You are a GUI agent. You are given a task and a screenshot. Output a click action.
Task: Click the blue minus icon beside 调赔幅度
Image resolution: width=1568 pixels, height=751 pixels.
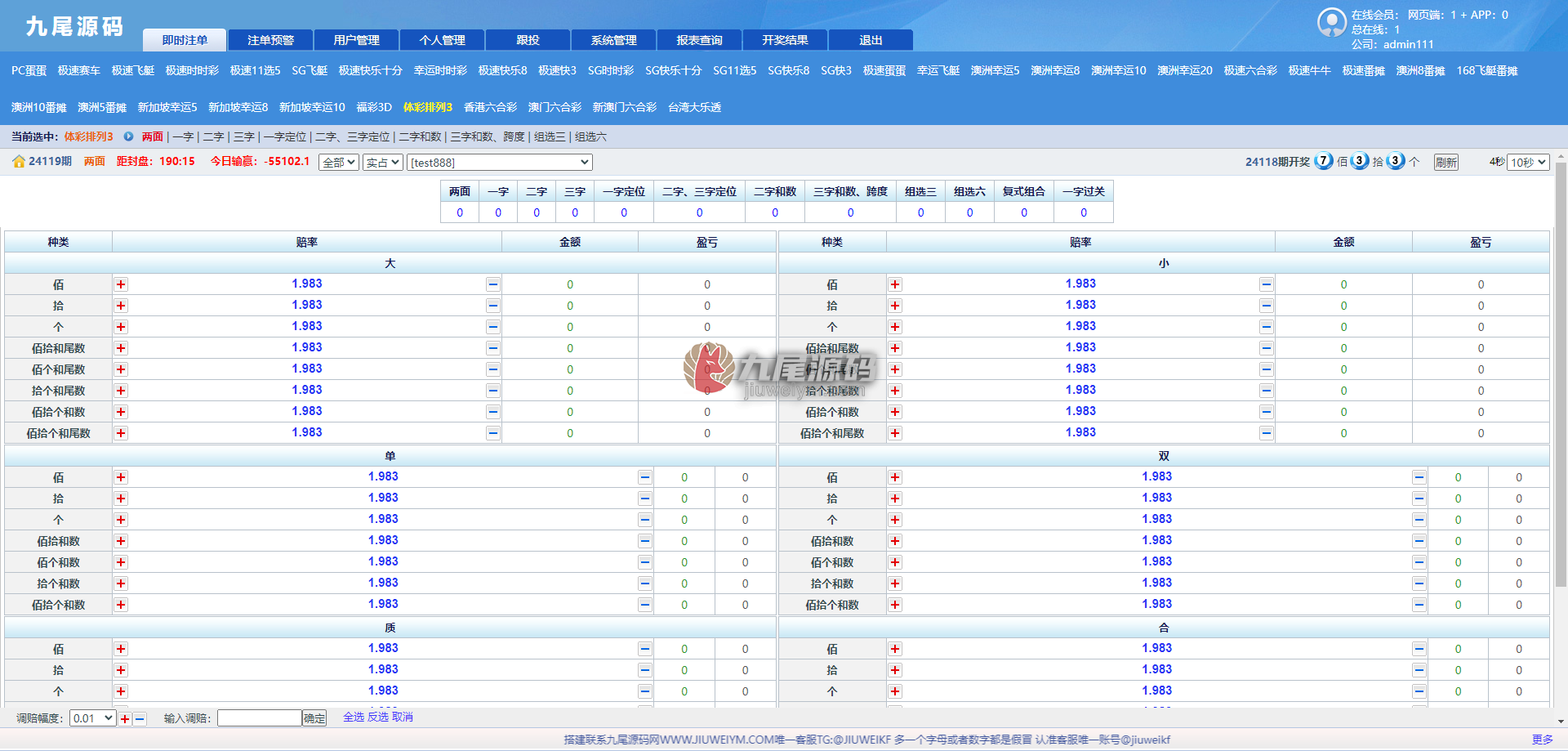click(140, 719)
